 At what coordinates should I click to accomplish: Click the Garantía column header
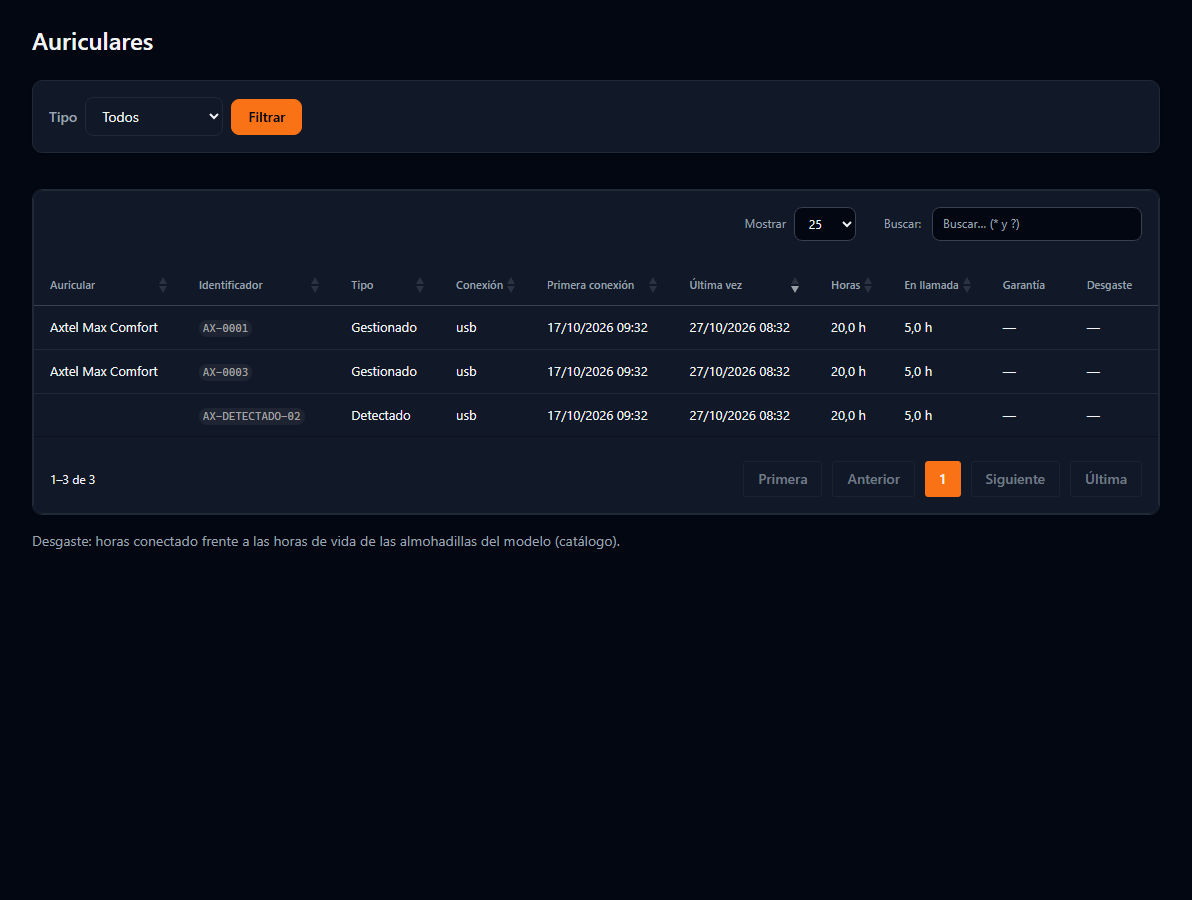1023,285
